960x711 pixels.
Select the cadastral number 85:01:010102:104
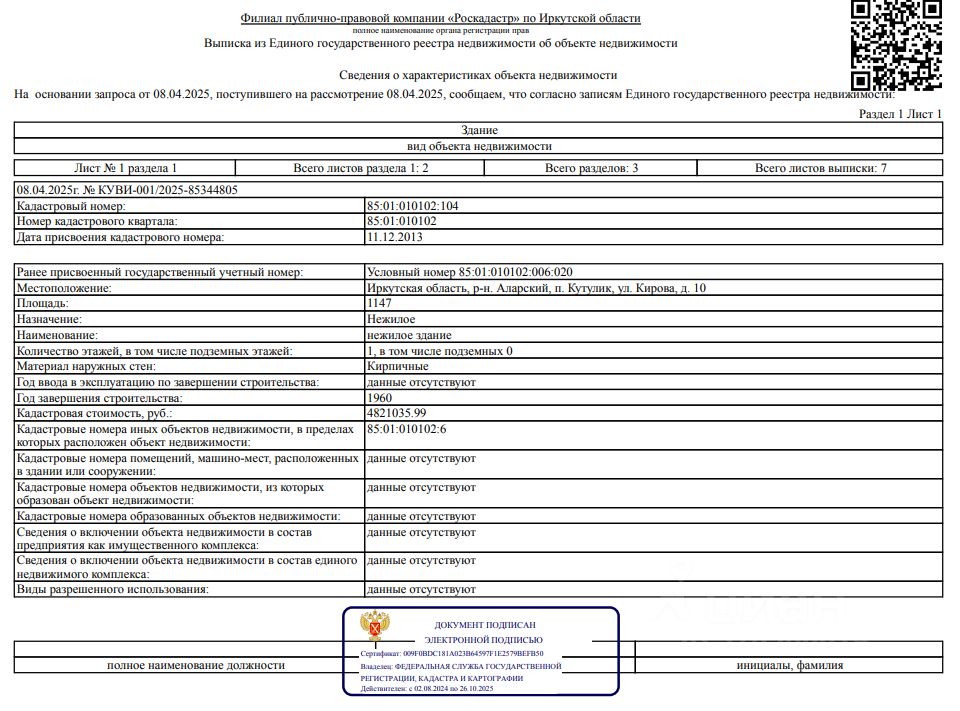[x=413, y=206]
